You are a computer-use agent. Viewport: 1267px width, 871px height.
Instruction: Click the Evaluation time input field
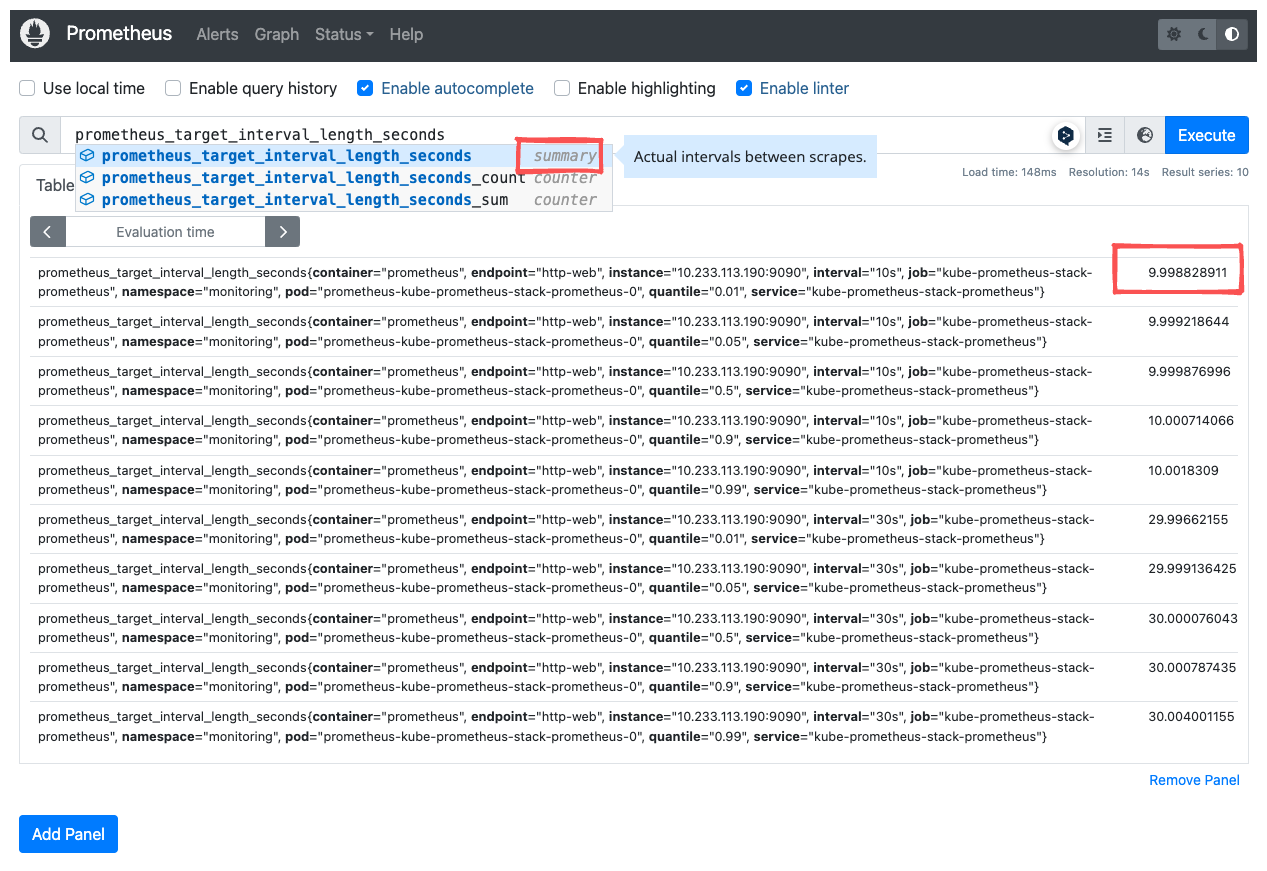coord(165,232)
